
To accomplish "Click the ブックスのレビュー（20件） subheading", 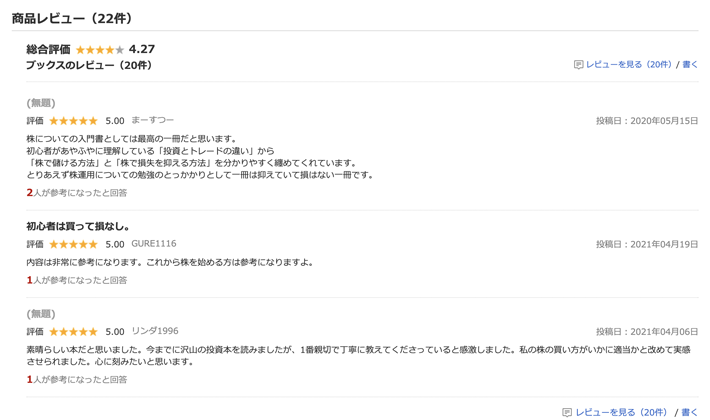I will click(89, 66).
